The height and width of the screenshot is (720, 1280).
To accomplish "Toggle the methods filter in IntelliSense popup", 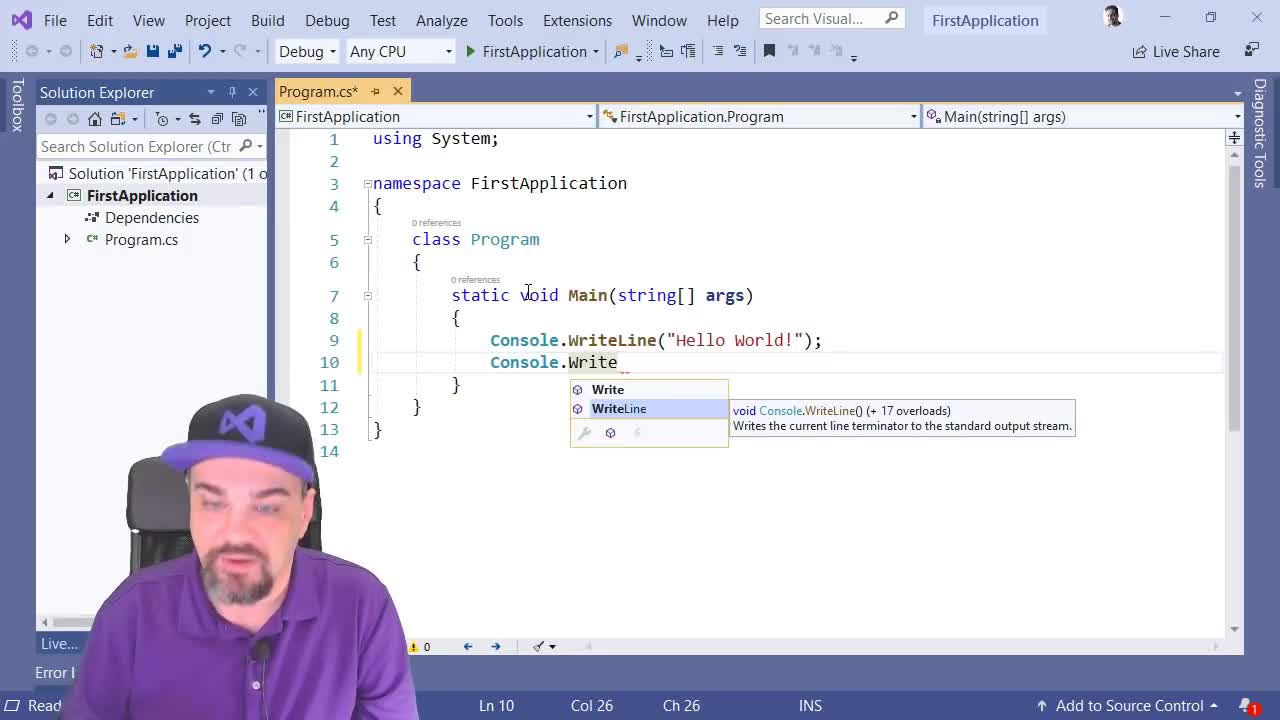I will tap(610, 433).
